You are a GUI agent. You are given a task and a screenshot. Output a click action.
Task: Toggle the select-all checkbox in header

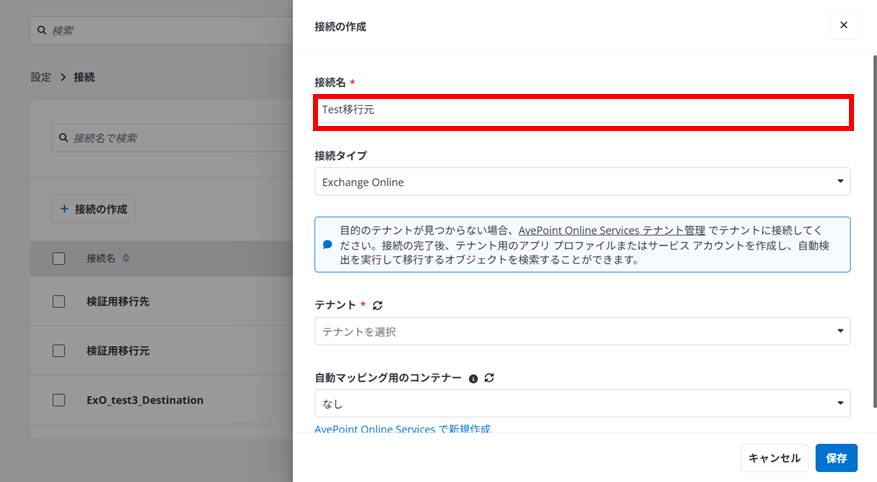[x=59, y=258]
